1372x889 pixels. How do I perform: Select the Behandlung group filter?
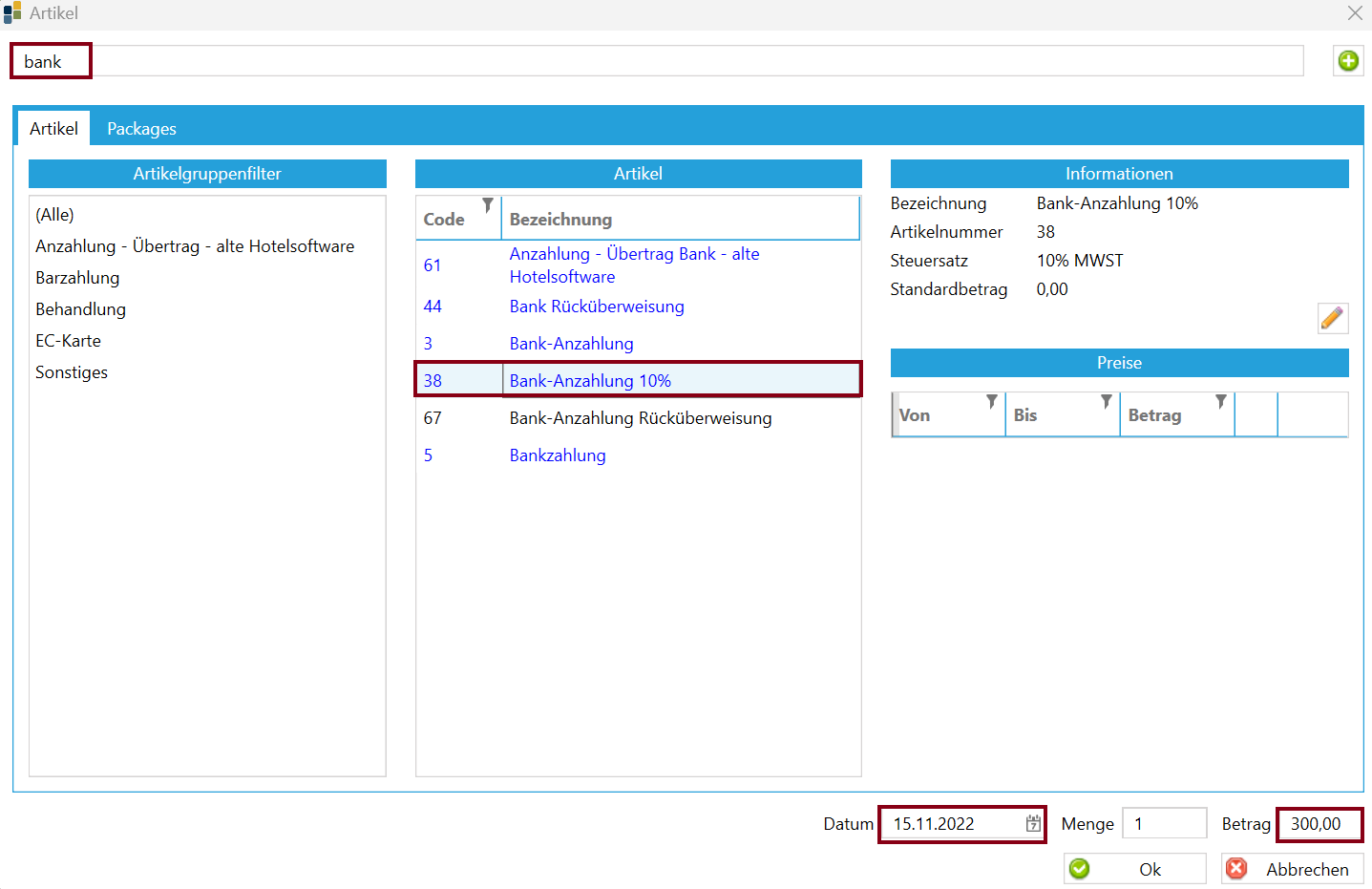80,308
